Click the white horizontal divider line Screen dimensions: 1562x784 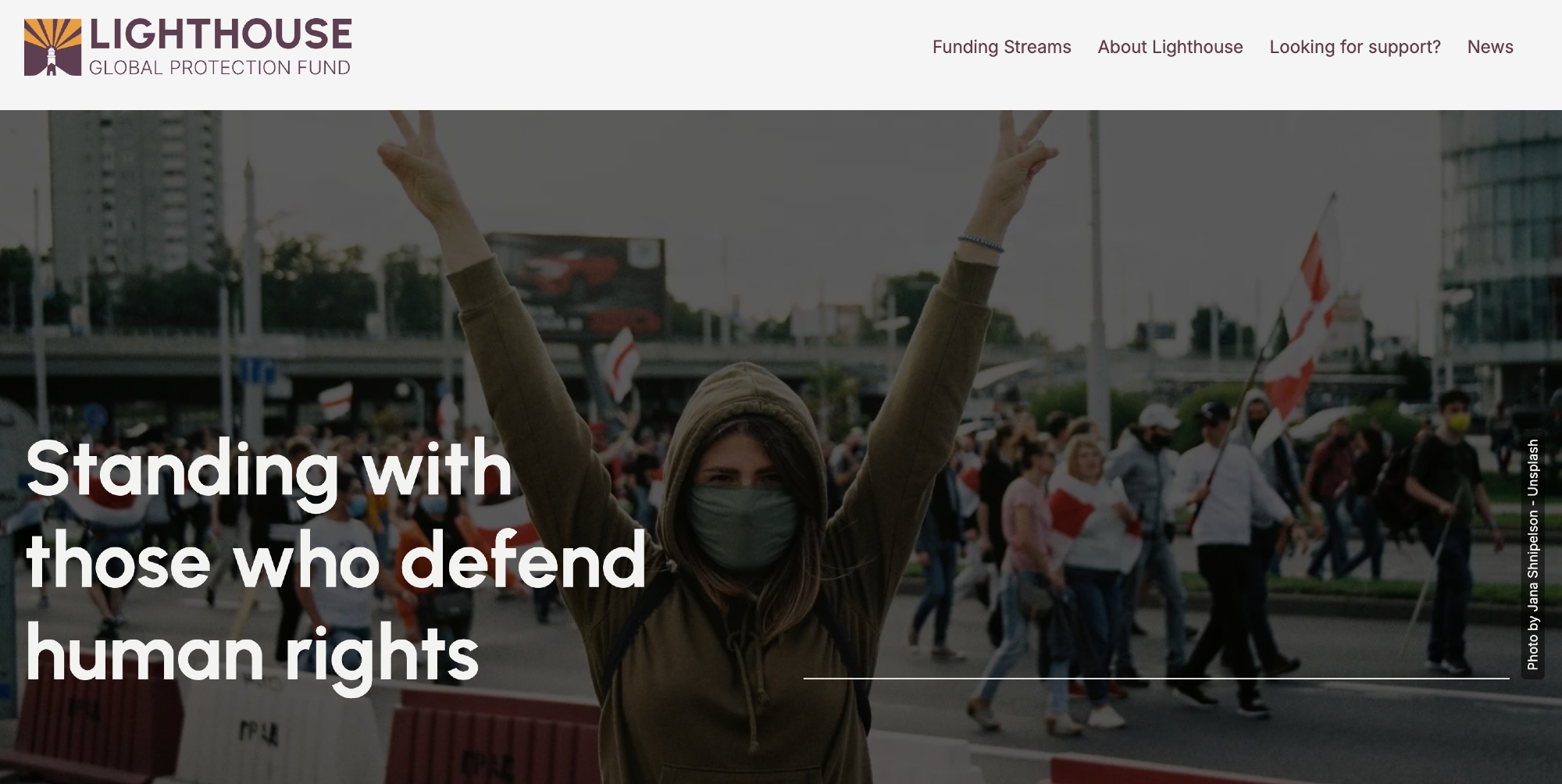(x=1156, y=679)
